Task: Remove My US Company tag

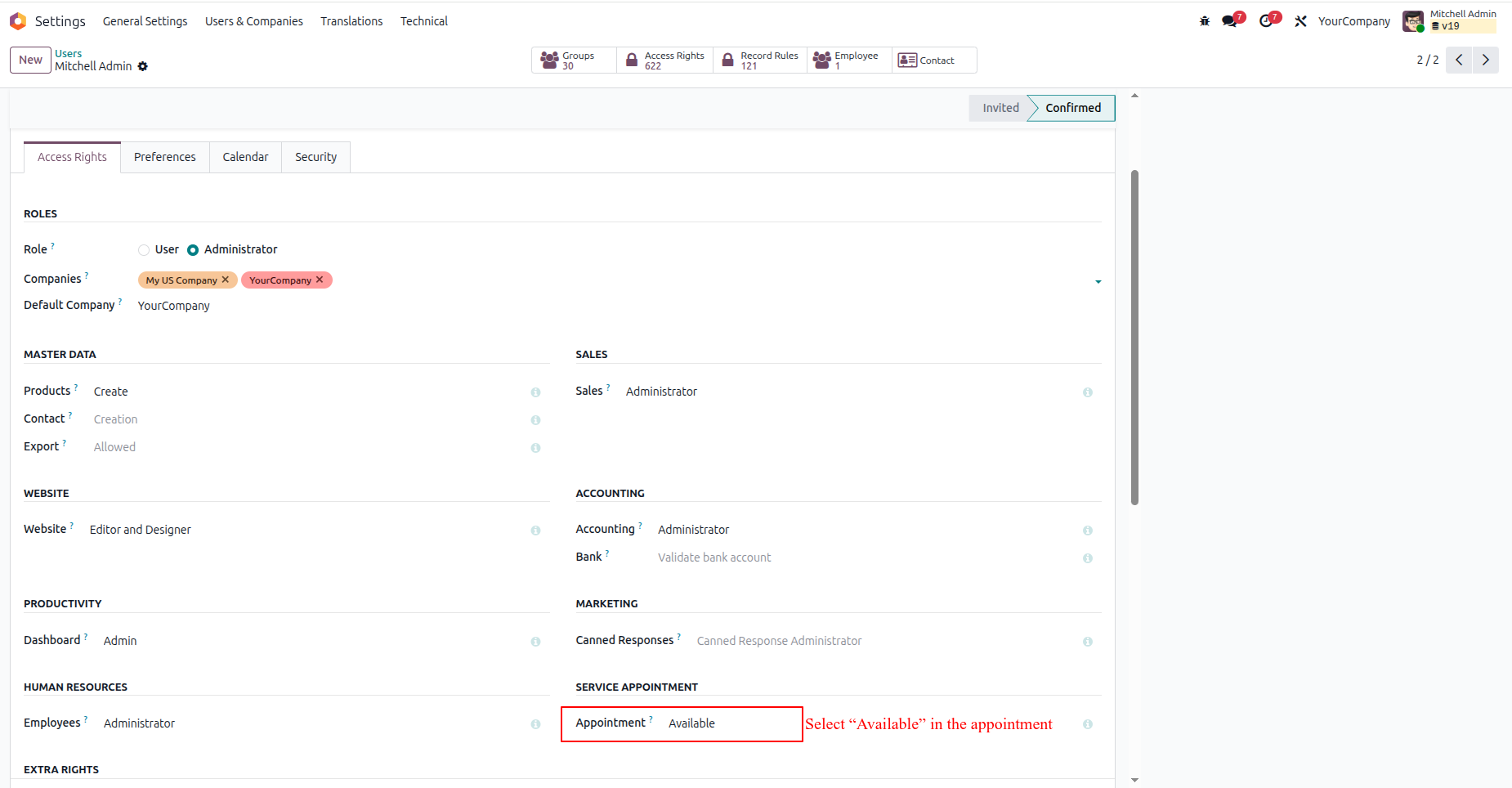Action: coord(226,280)
